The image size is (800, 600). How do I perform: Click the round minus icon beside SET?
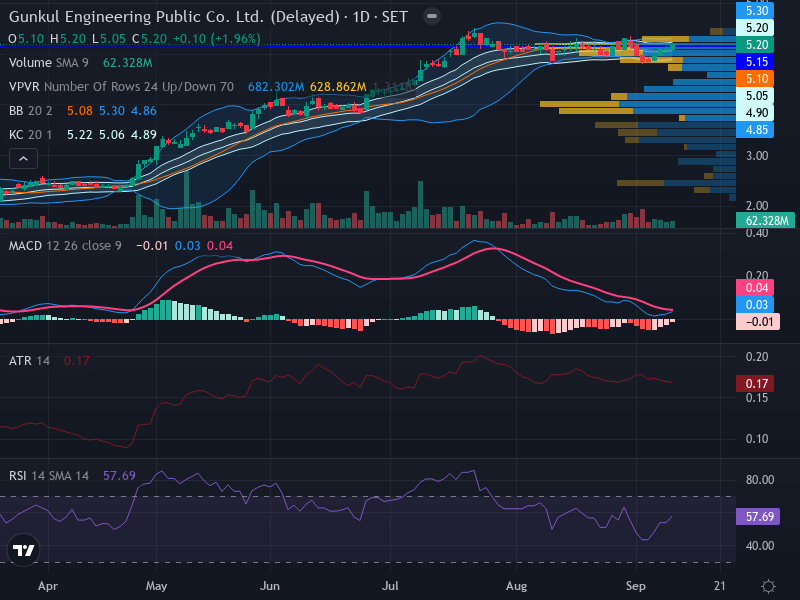[432, 16]
